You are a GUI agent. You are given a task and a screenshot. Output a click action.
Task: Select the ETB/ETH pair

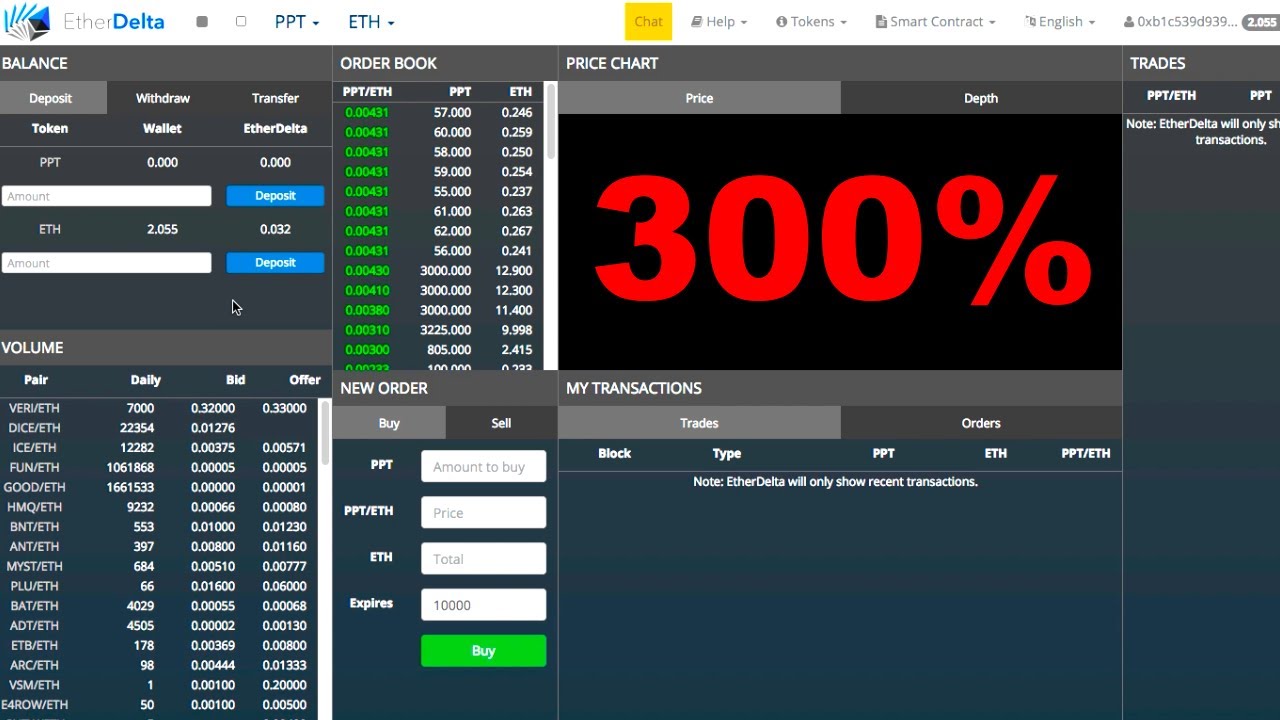pyautogui.click(x=159, y=646)
